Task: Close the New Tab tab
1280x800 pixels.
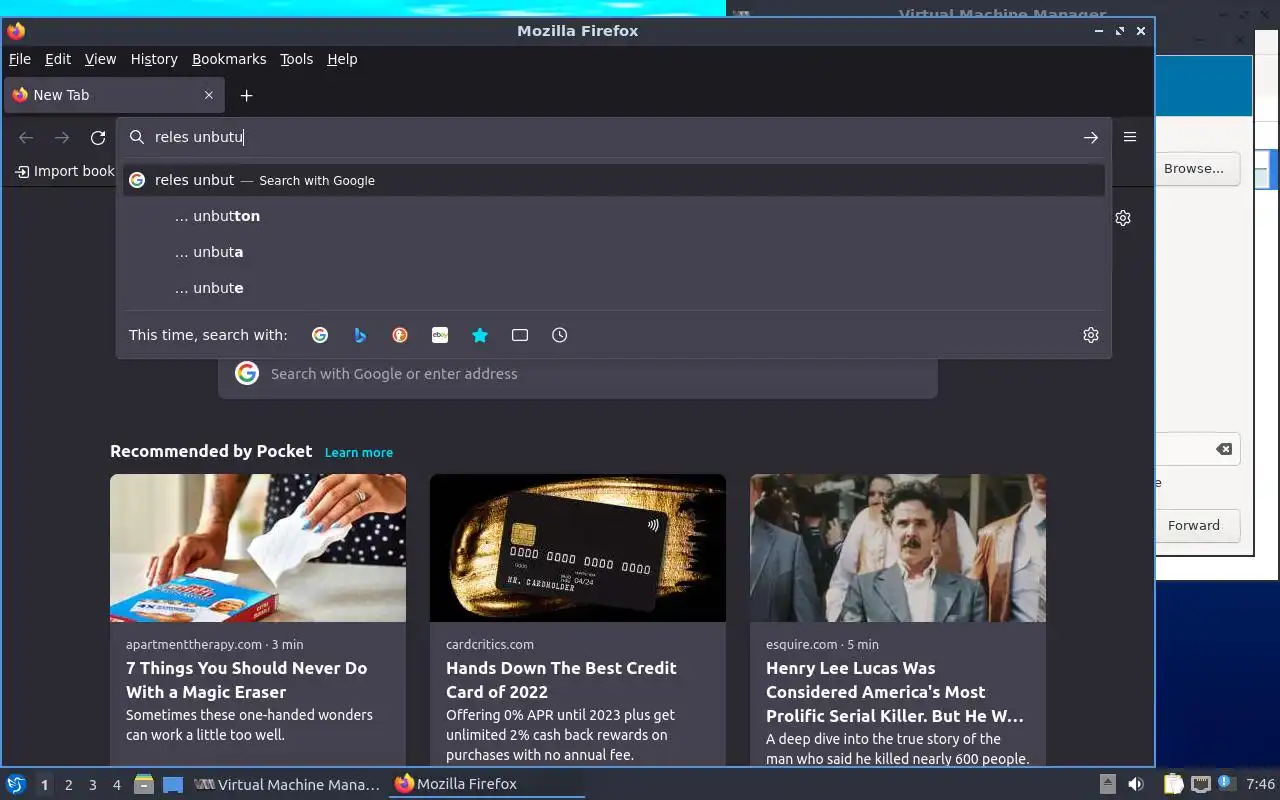Action: (x=208, y=95)
